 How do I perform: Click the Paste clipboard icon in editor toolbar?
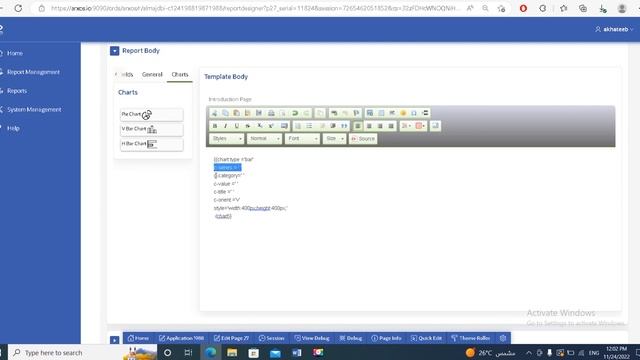[236, 113]
